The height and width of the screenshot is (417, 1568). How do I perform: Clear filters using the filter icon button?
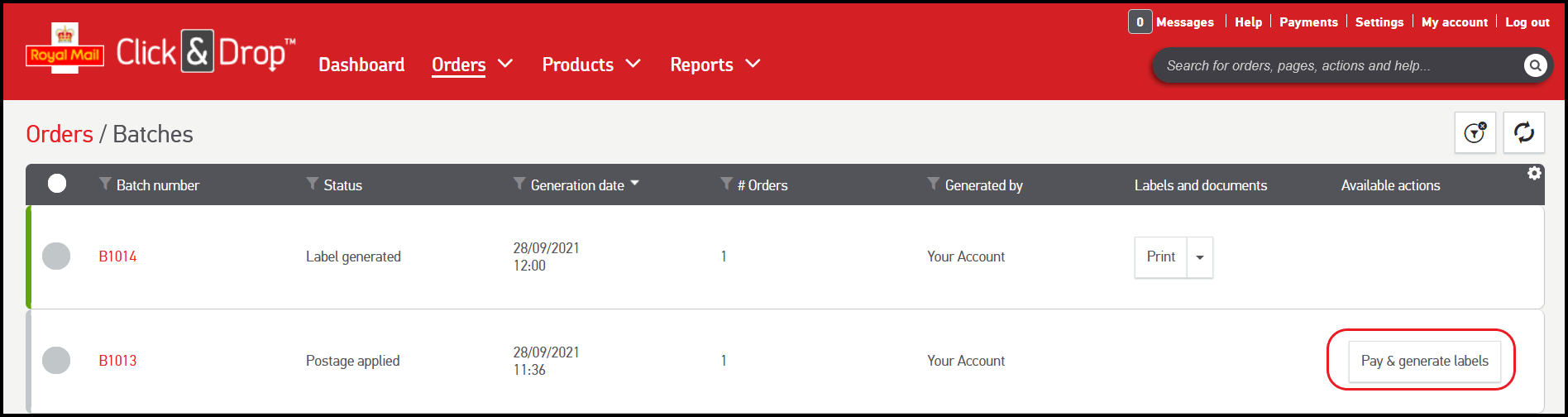[x=1475, y=132]
